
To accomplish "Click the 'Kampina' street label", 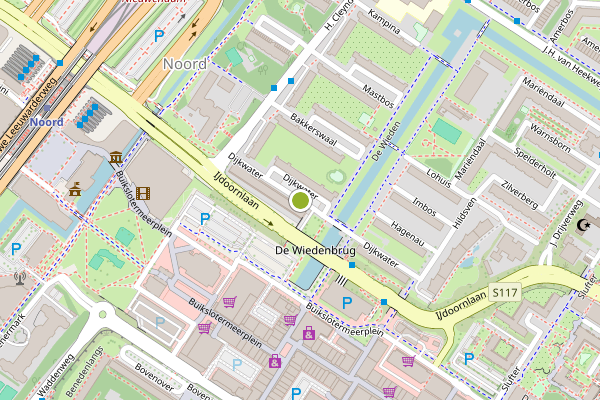I will (x=384, y=22).
